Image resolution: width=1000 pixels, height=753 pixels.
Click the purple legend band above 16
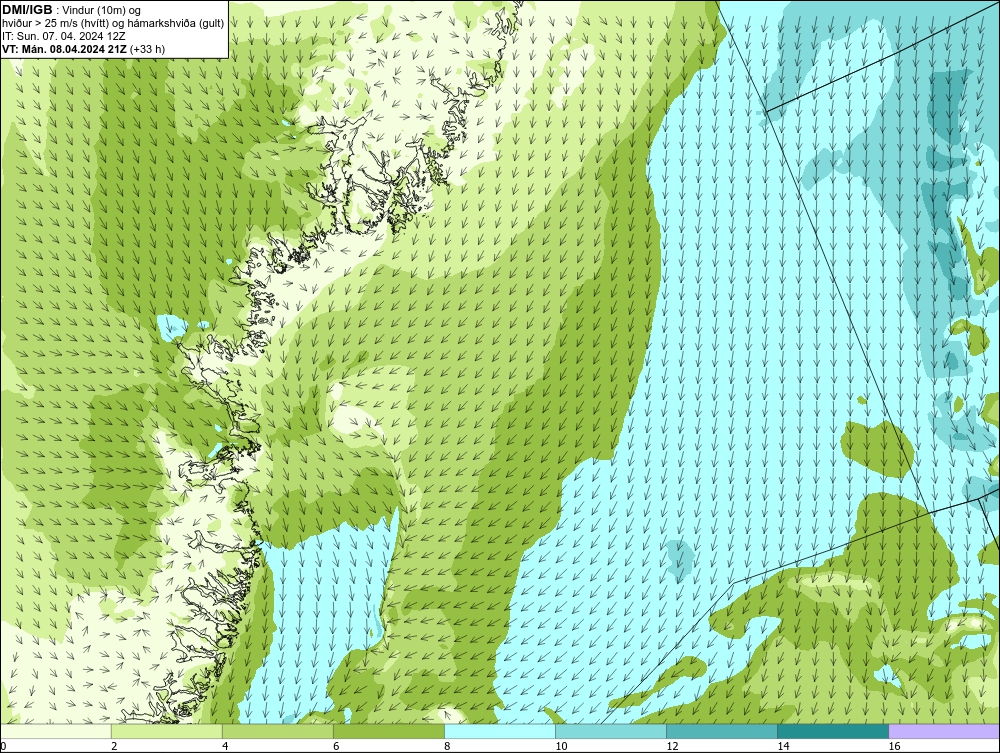point(944,731)
